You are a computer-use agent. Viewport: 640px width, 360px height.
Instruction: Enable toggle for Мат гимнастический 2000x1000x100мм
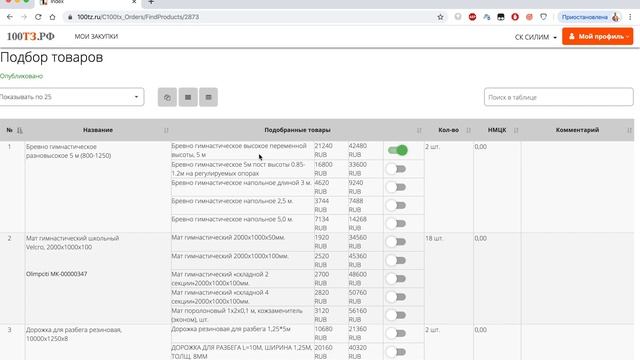click(x=396, y=260)
